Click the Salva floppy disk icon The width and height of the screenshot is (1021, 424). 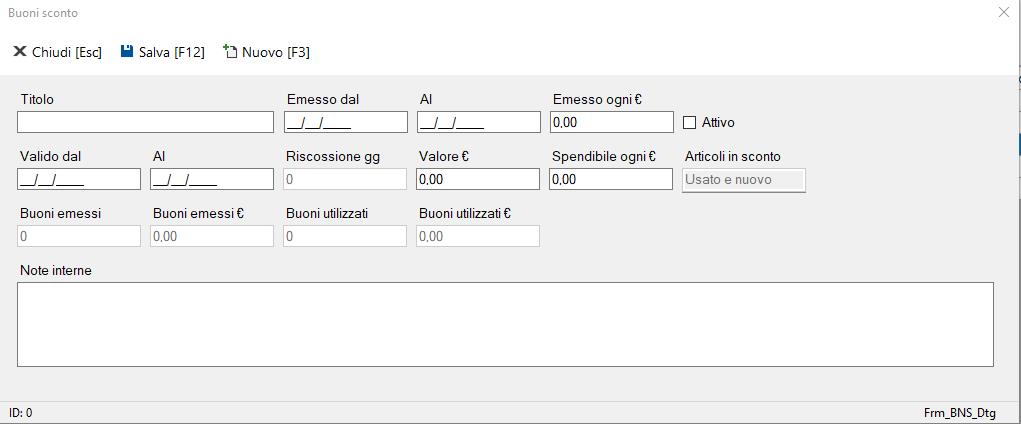point(127,52)
